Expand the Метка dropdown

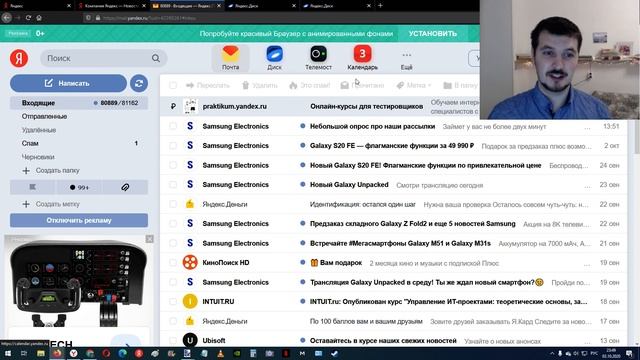(x=413, y=85)
